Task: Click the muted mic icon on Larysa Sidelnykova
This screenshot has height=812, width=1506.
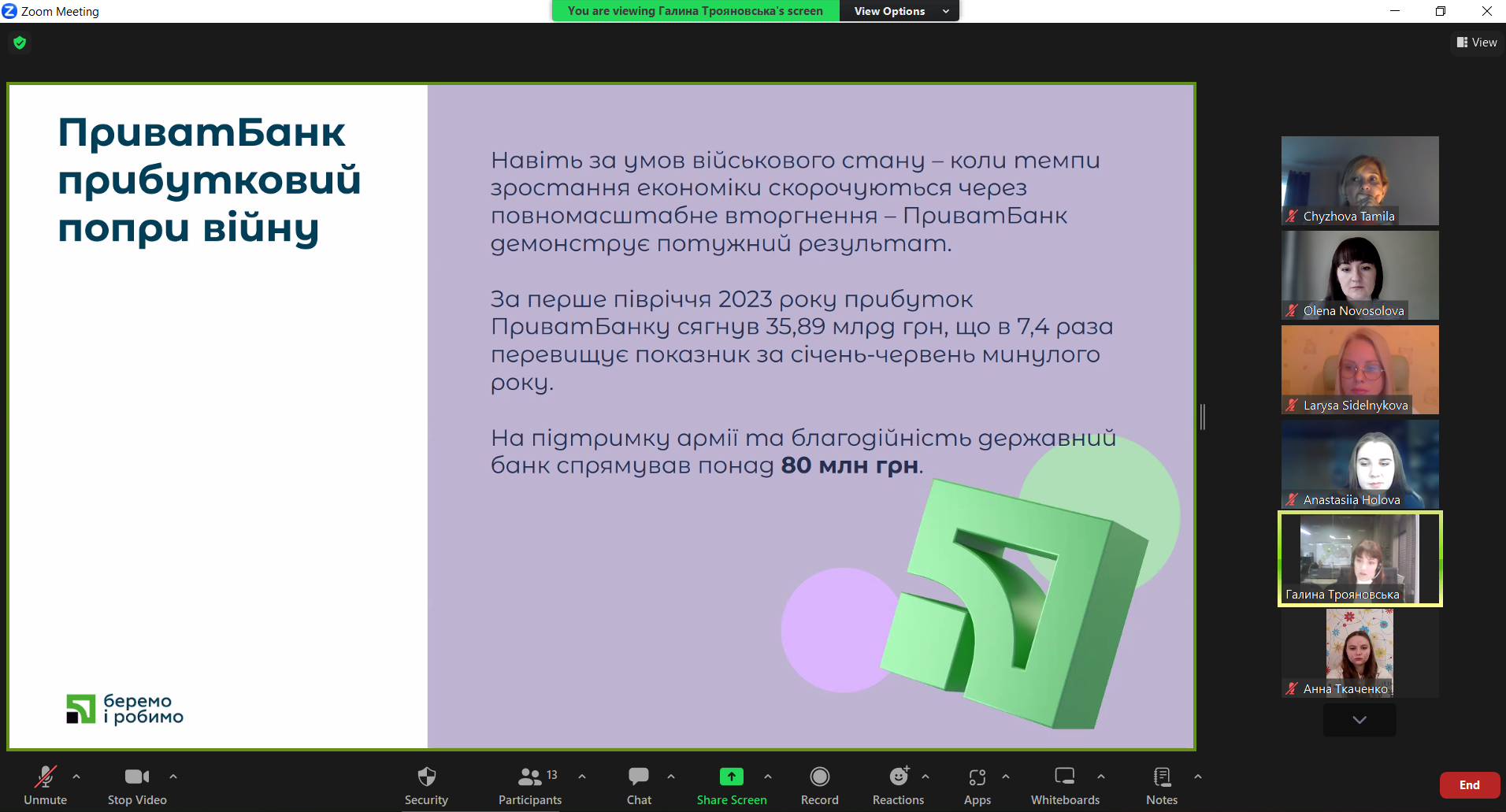Action: point(1292,405)
